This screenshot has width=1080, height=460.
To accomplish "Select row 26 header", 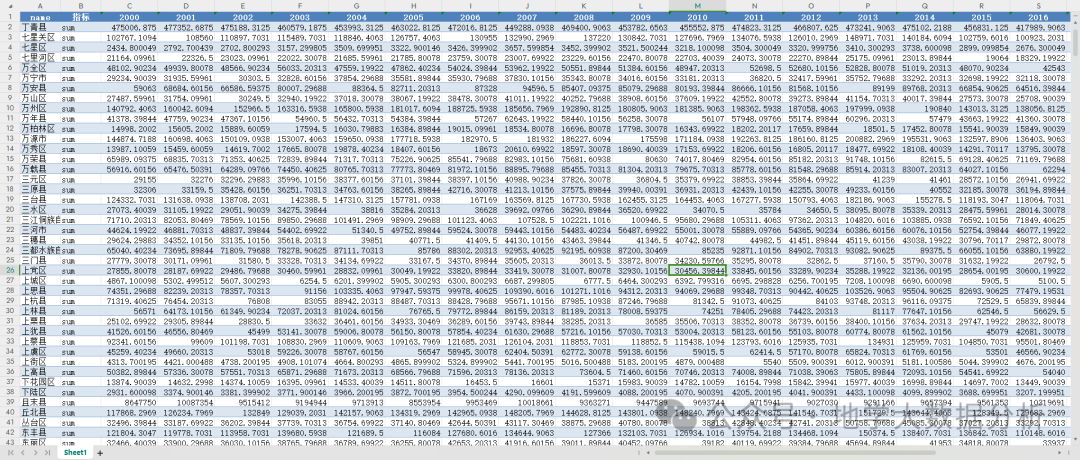I will coord(10,271).
